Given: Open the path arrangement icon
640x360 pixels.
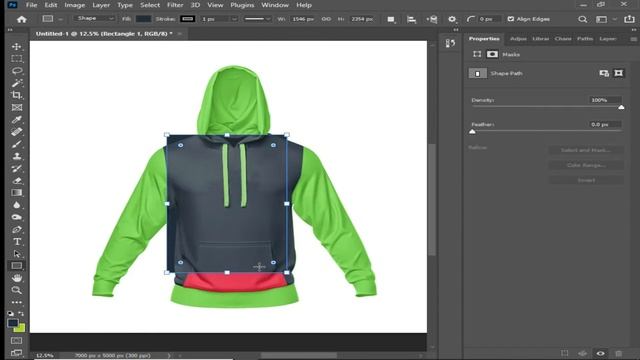Looking at the screenshot, I should click(432, 19).
